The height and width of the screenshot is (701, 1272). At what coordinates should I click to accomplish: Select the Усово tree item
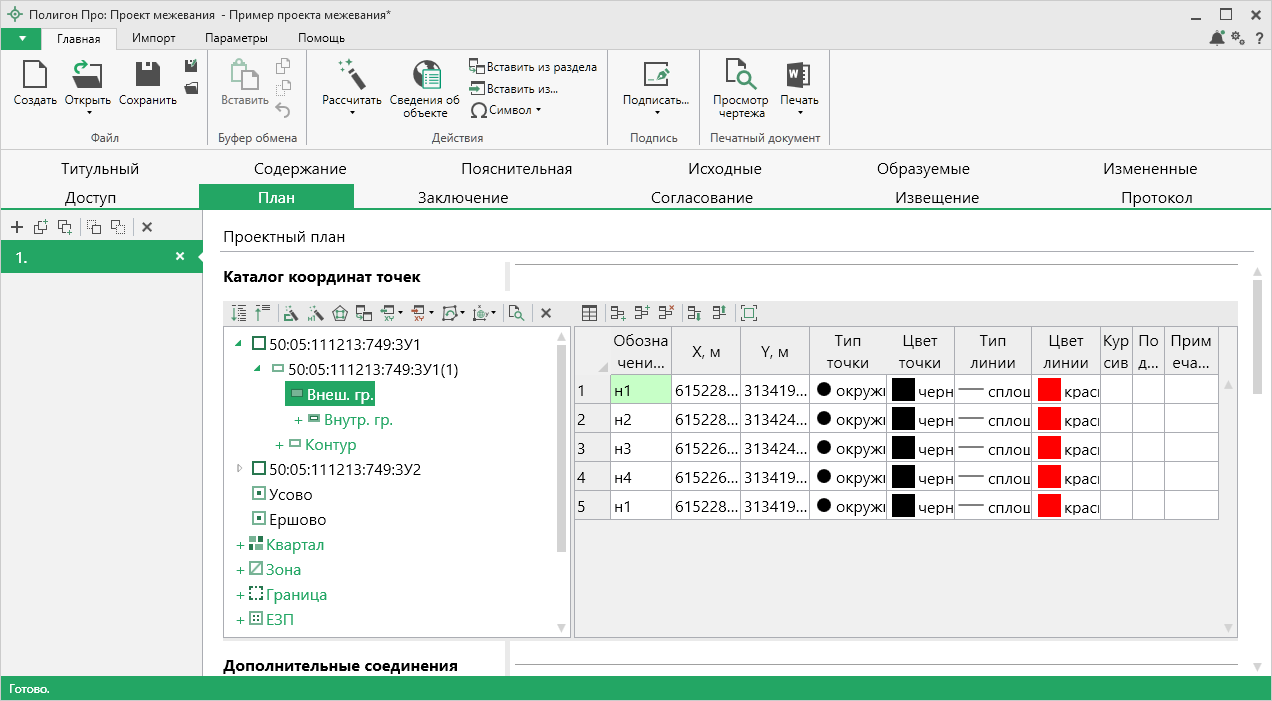coord(290,494)
